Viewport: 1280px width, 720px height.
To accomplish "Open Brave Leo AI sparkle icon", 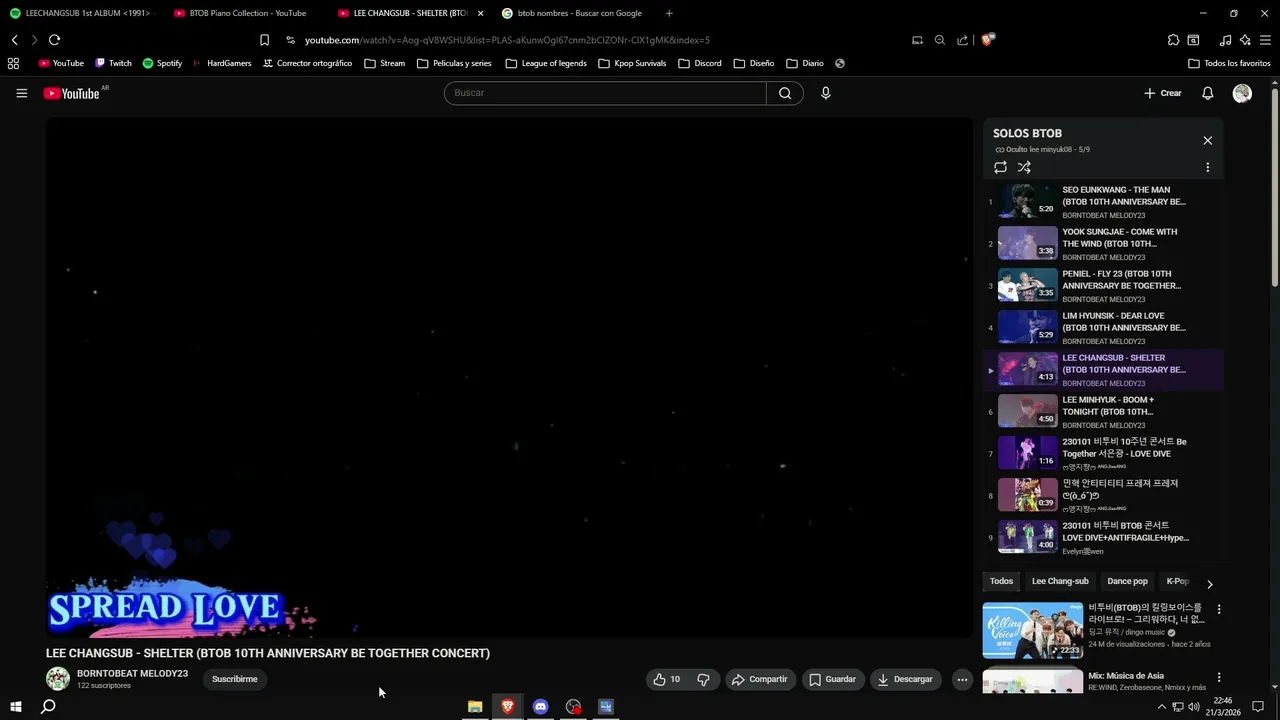I will tap(1245, 40).
